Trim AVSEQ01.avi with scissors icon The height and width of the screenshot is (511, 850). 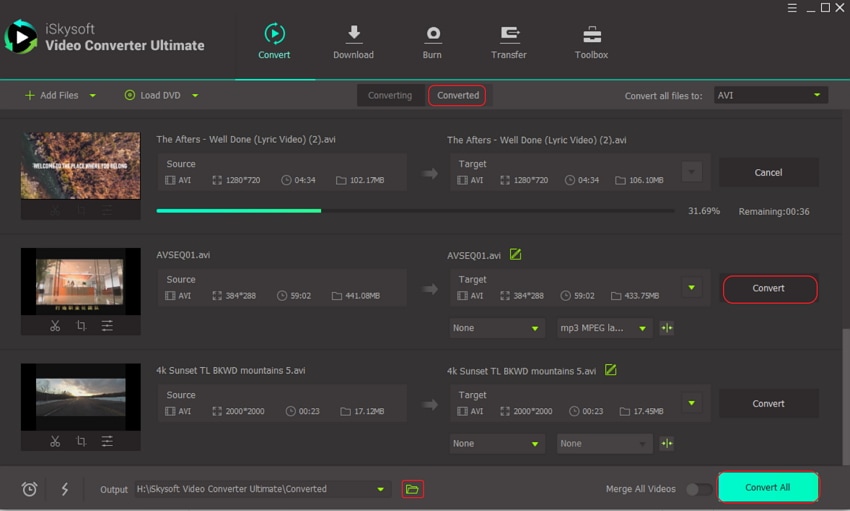55,326
